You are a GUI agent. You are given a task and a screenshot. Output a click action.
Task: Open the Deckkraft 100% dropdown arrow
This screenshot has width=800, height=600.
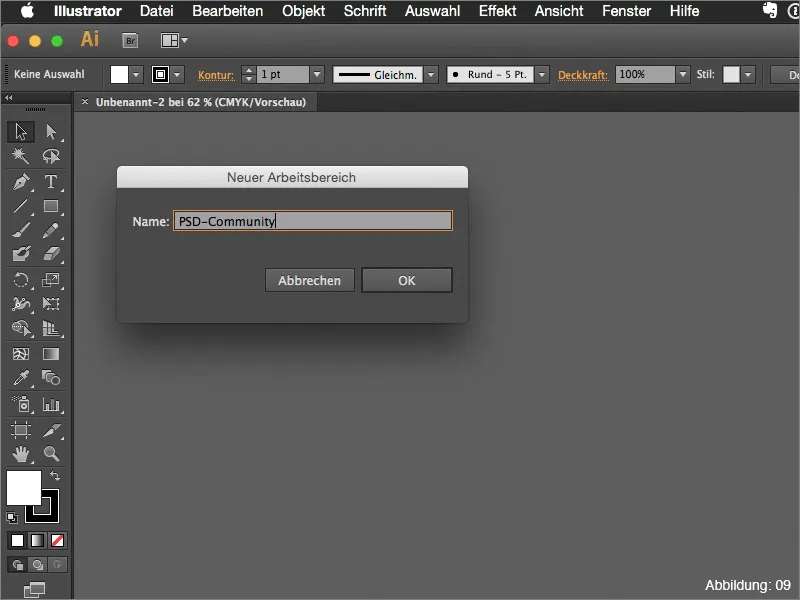click(x=683, y=74)
